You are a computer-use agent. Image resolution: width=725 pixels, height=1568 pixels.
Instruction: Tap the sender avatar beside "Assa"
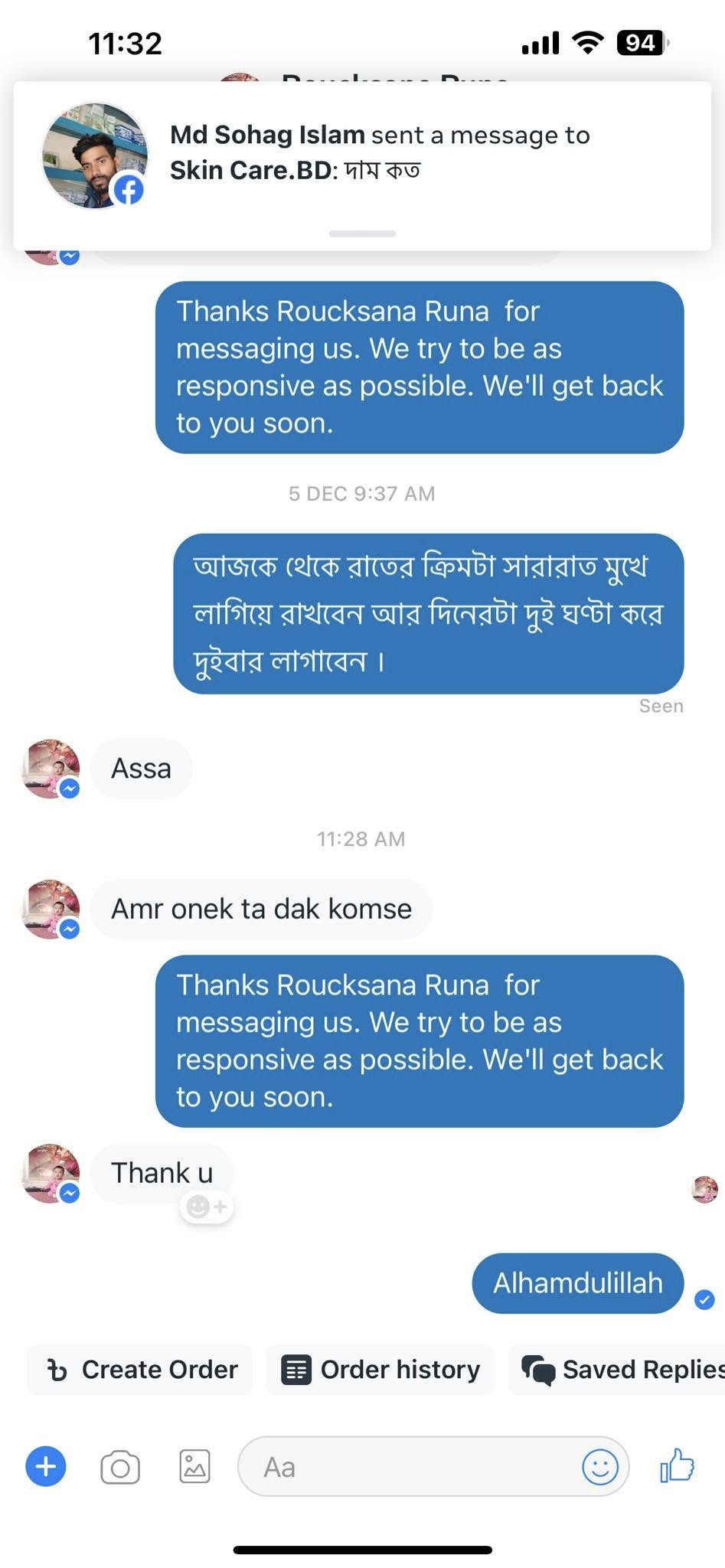coord(51,769)
